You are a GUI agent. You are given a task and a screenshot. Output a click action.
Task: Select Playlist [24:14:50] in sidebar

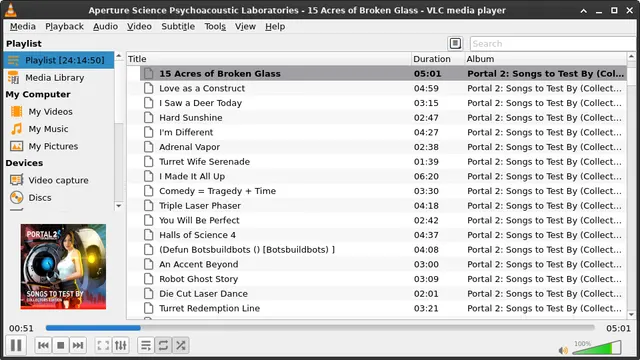point(59,60)
